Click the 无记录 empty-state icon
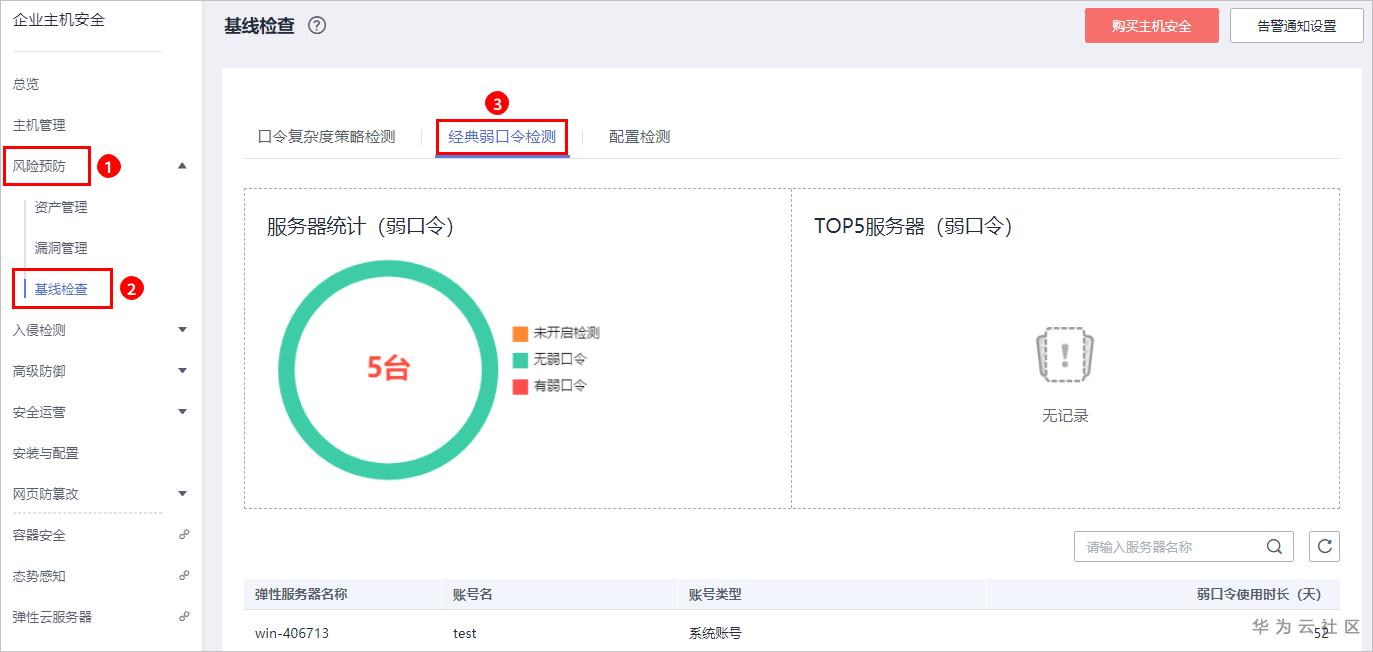Image resolution: width=1373 pixels, height=652 pixels. click(1065, 356)
